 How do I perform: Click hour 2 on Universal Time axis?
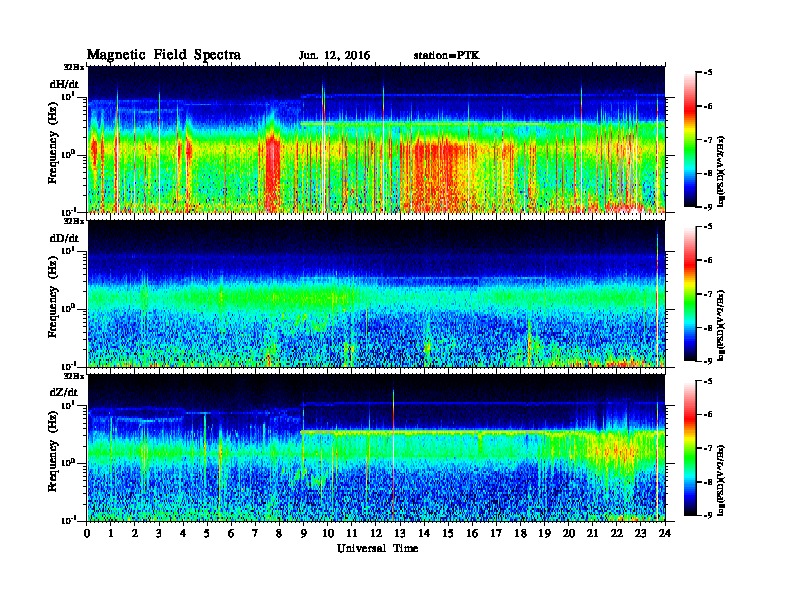point(135,533)
